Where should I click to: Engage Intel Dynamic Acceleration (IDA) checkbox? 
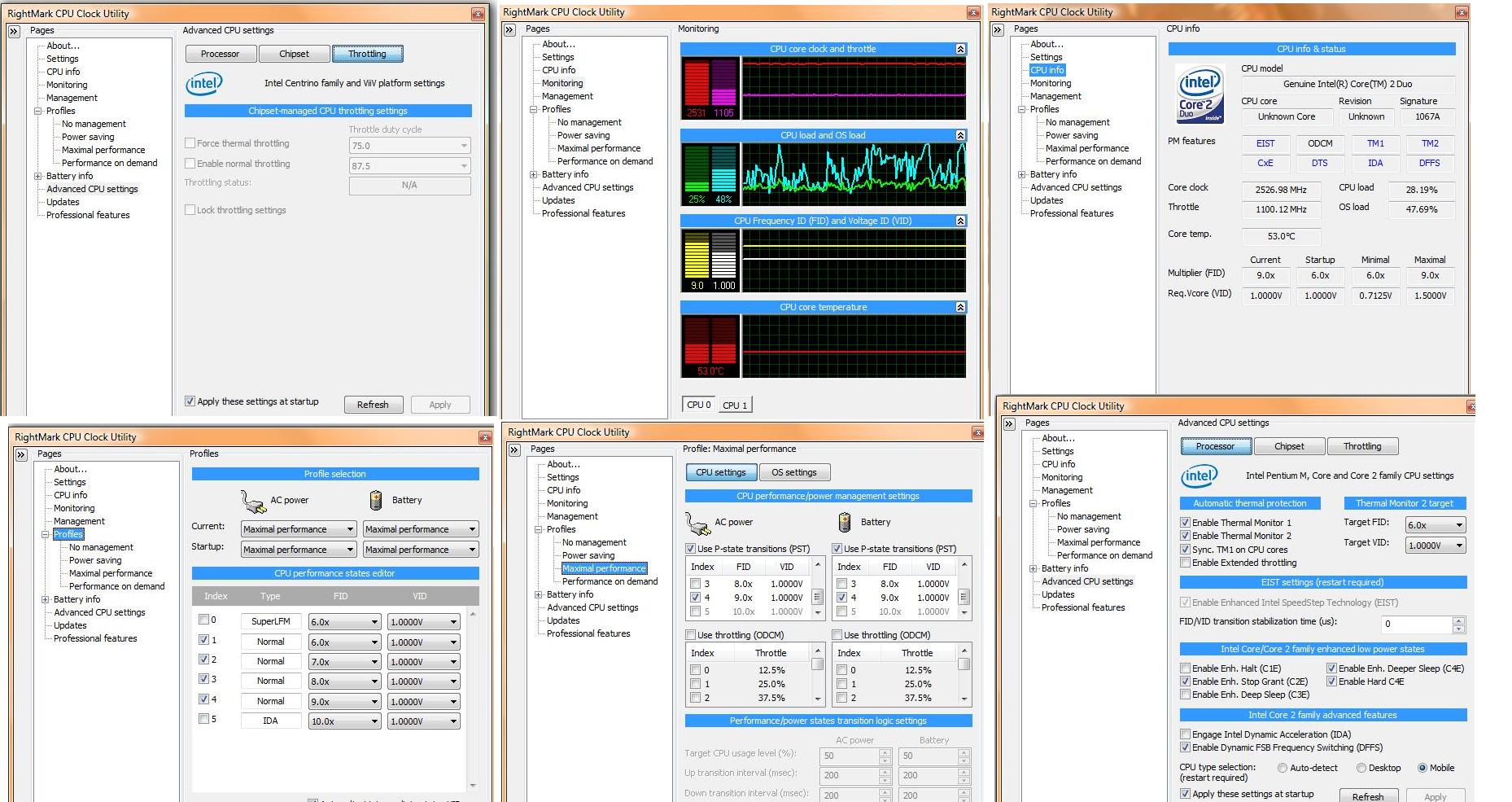pyautogui.click(x=1186, y=734)
